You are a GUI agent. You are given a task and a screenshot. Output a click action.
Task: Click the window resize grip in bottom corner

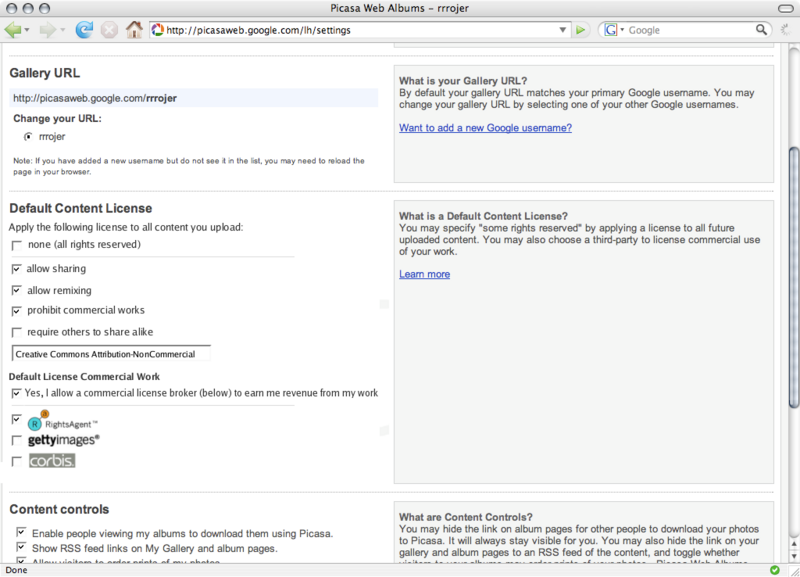click(794, 571)
